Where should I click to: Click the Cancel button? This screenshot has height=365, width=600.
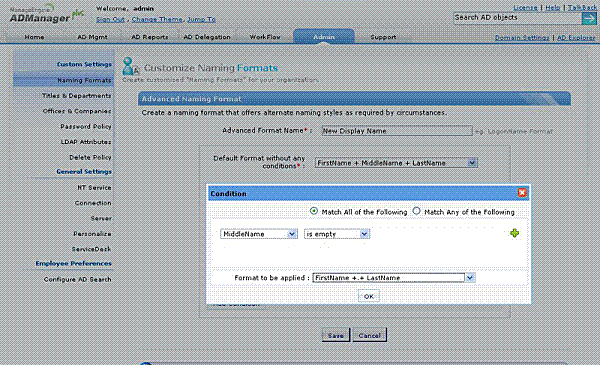tap(369, 335)
